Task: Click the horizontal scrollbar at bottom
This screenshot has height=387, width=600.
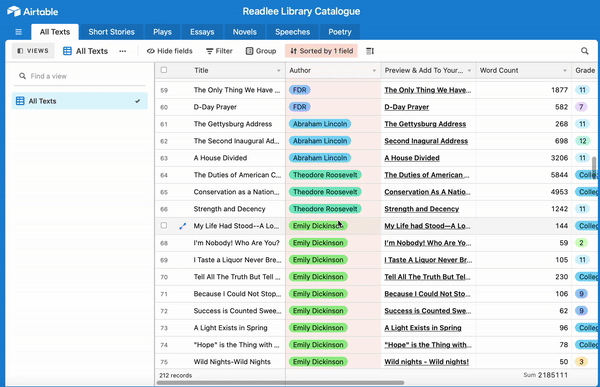Action: coord(280,382)
